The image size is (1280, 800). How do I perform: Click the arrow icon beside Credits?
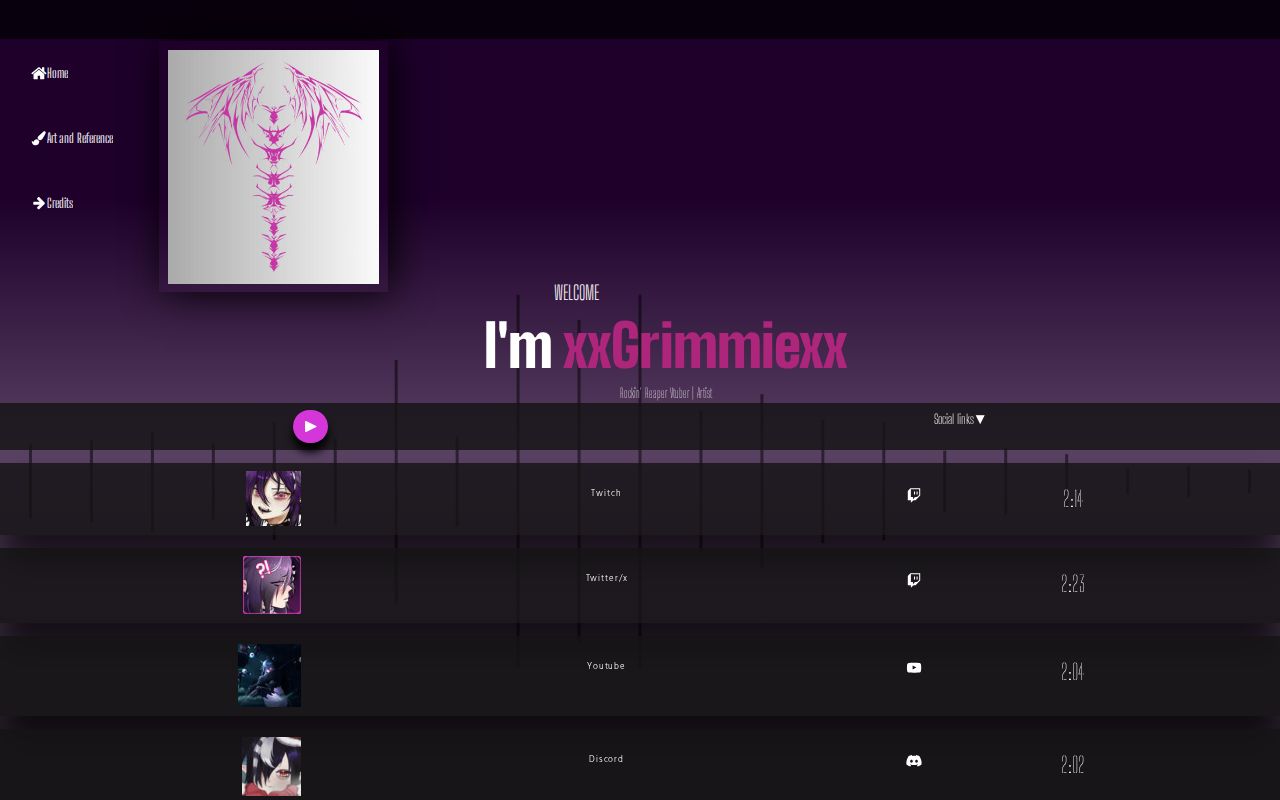pos(38,203)
